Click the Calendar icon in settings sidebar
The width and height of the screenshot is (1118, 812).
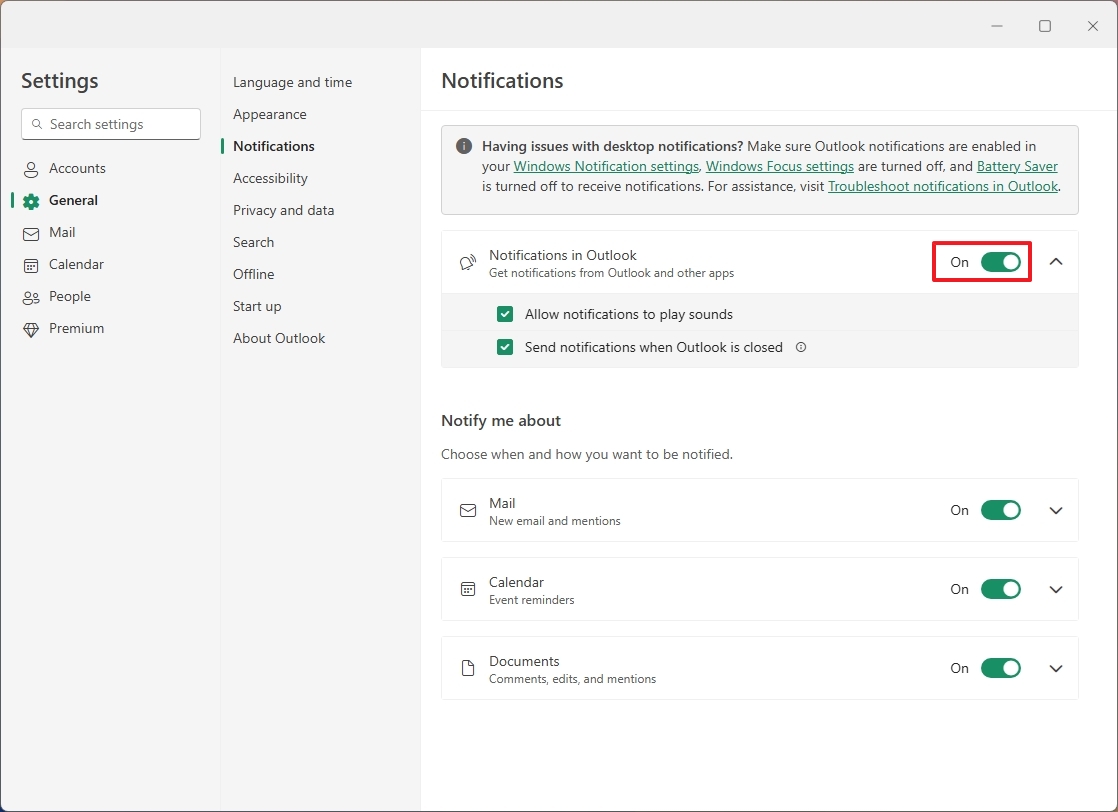[31, 265]
